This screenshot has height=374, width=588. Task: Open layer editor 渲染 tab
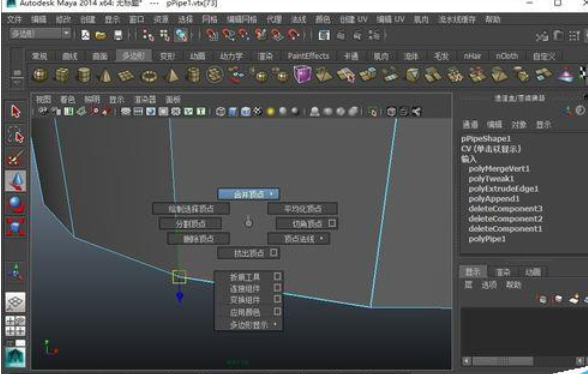coord(502,272)
